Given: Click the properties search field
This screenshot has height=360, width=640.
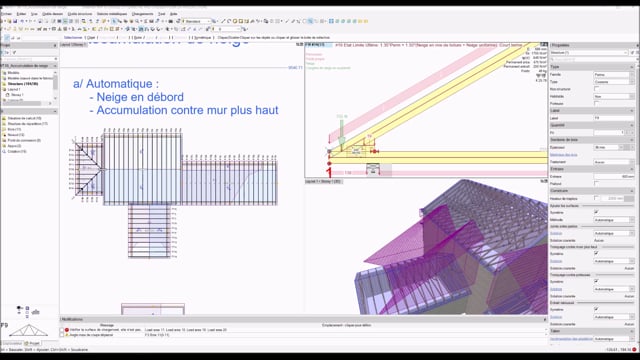Looking at the screenshot, I should 592,60.
